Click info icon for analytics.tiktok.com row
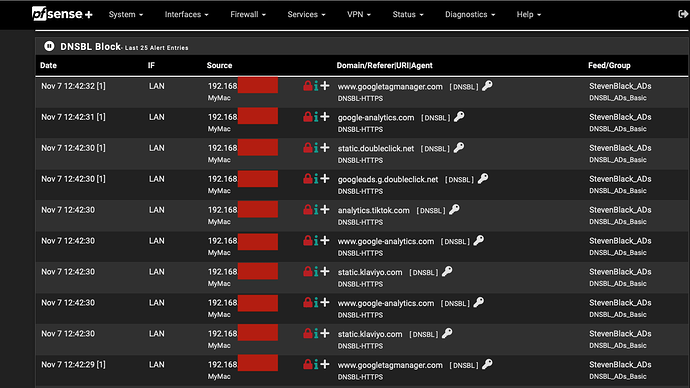Viewport: 690px width, 388px height. (316, 210)
